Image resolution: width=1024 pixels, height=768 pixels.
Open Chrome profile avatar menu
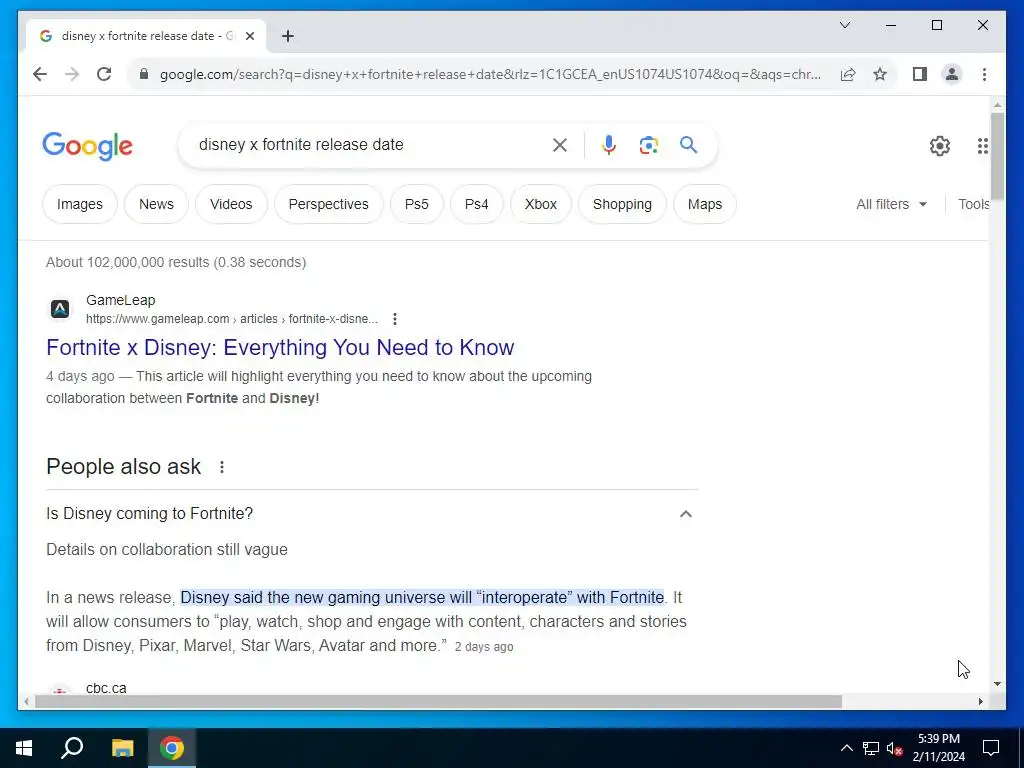pos(952,74)
